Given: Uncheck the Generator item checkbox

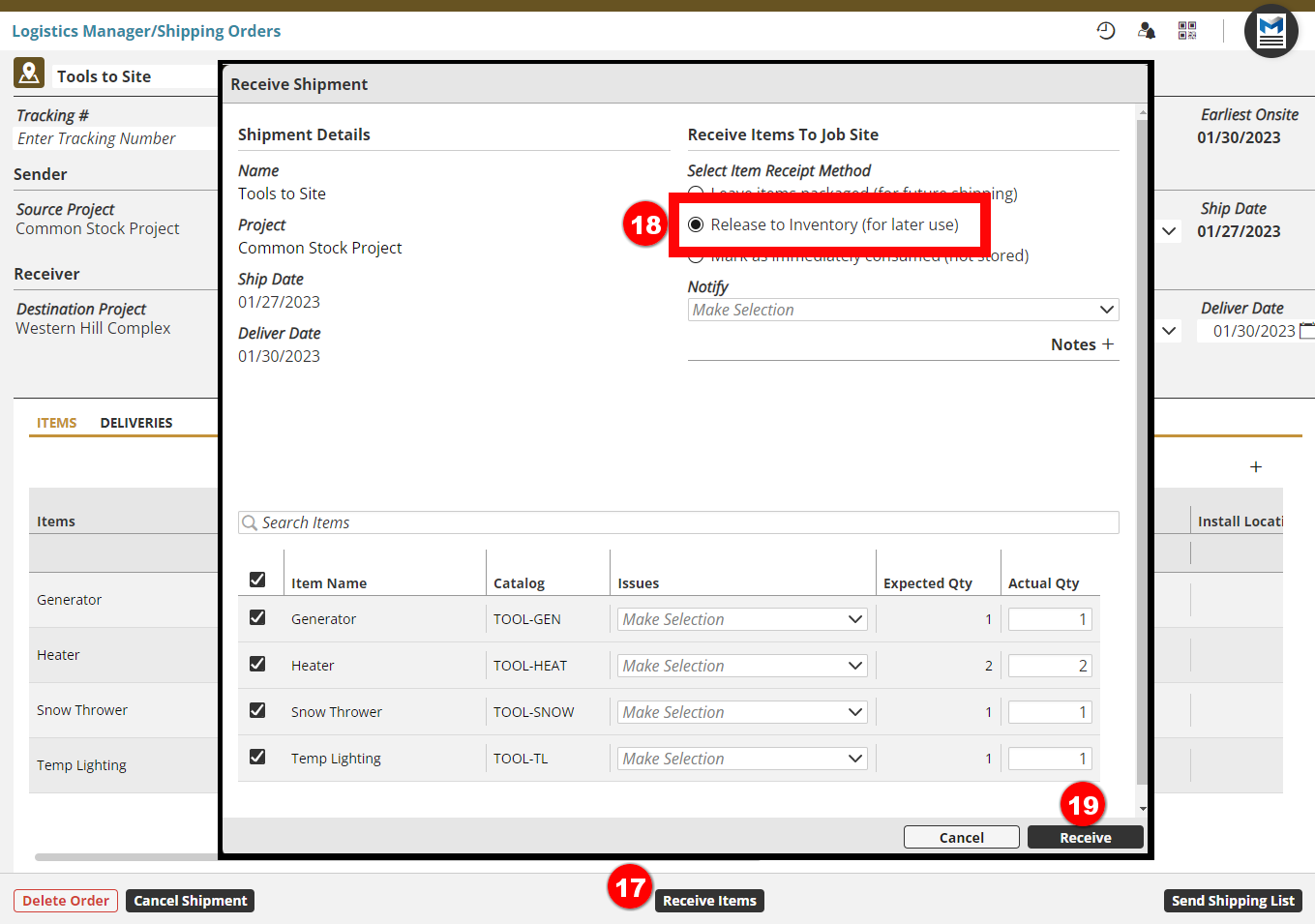Looking at the screenshot, I should pyautogui.click(x=257, y=617).
